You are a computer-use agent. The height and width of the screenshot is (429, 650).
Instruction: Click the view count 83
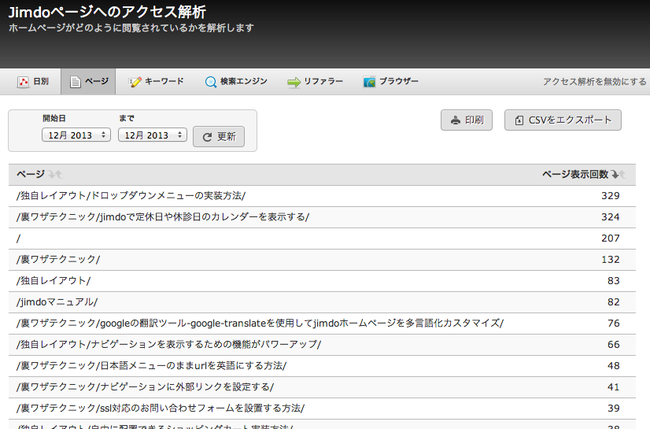[x=614, y=281]
